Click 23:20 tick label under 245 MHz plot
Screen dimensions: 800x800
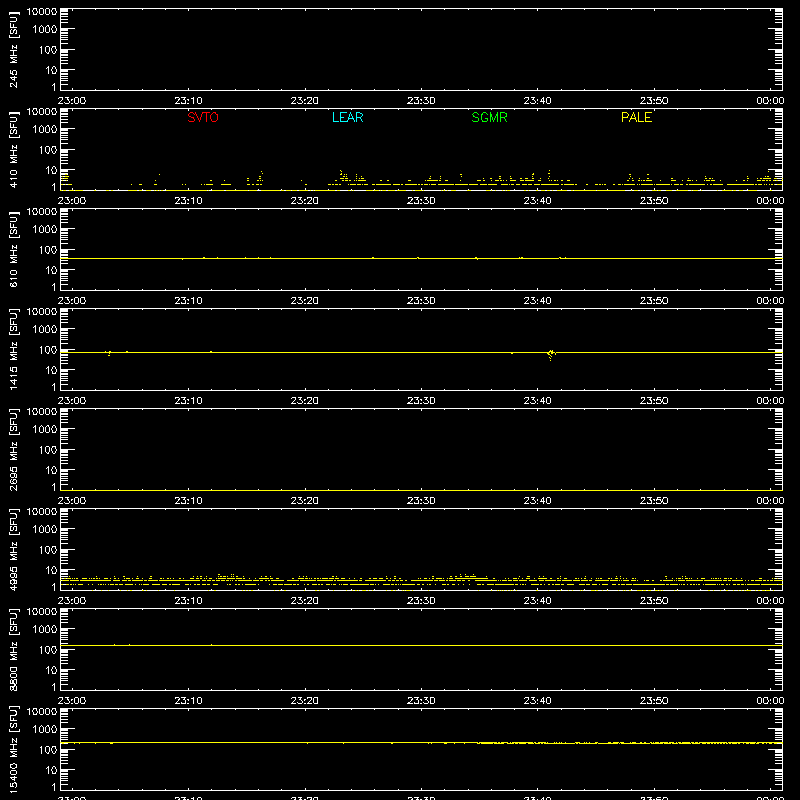pyautogui.click(x=305, y=101)
